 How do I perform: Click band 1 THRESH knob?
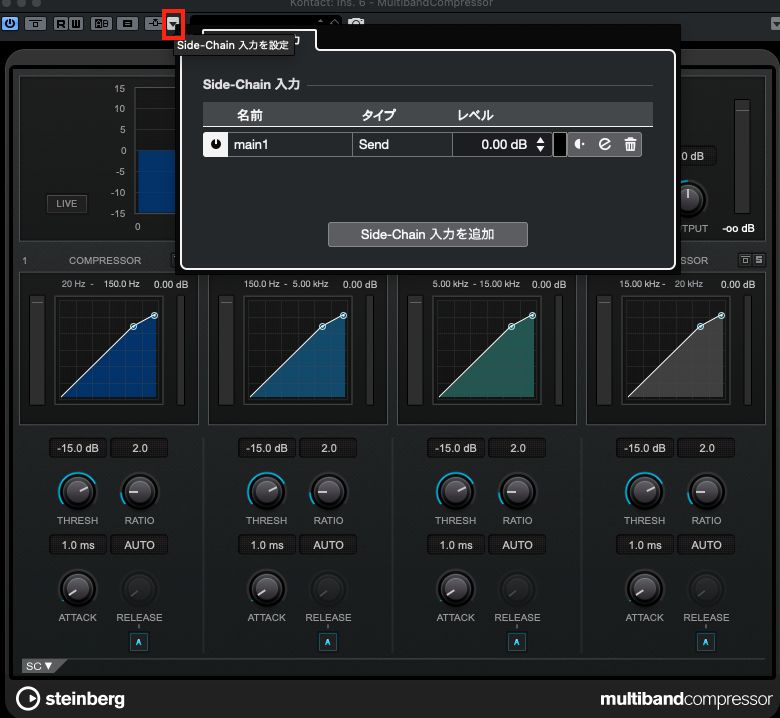(x=78, y=492)
